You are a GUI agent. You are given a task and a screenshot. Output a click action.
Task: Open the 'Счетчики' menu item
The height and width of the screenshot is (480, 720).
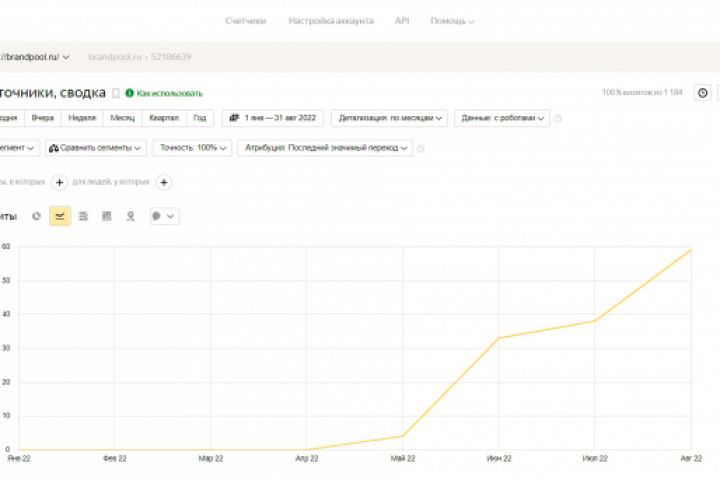[246, 20]
